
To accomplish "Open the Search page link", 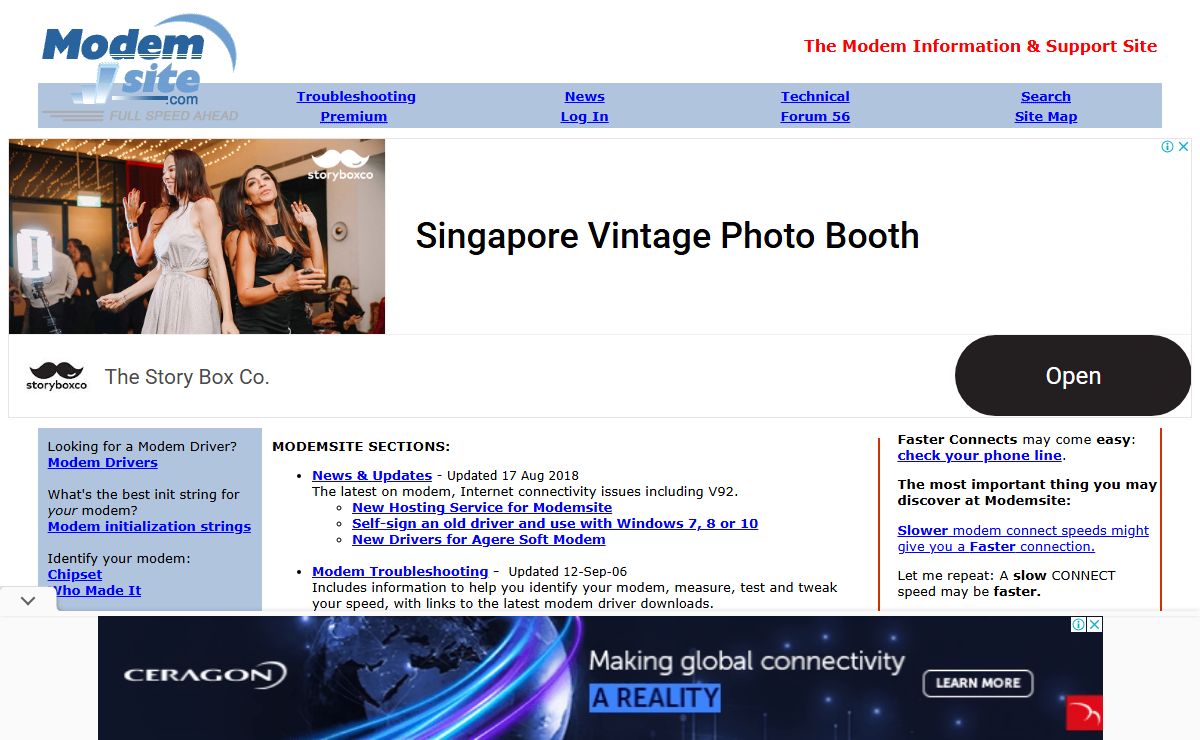I will point(1046,97).
